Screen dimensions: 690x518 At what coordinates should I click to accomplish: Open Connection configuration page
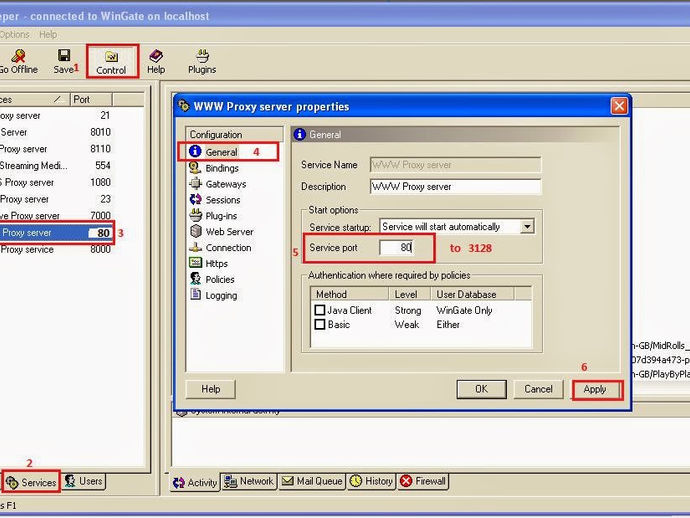click(220, 247)
